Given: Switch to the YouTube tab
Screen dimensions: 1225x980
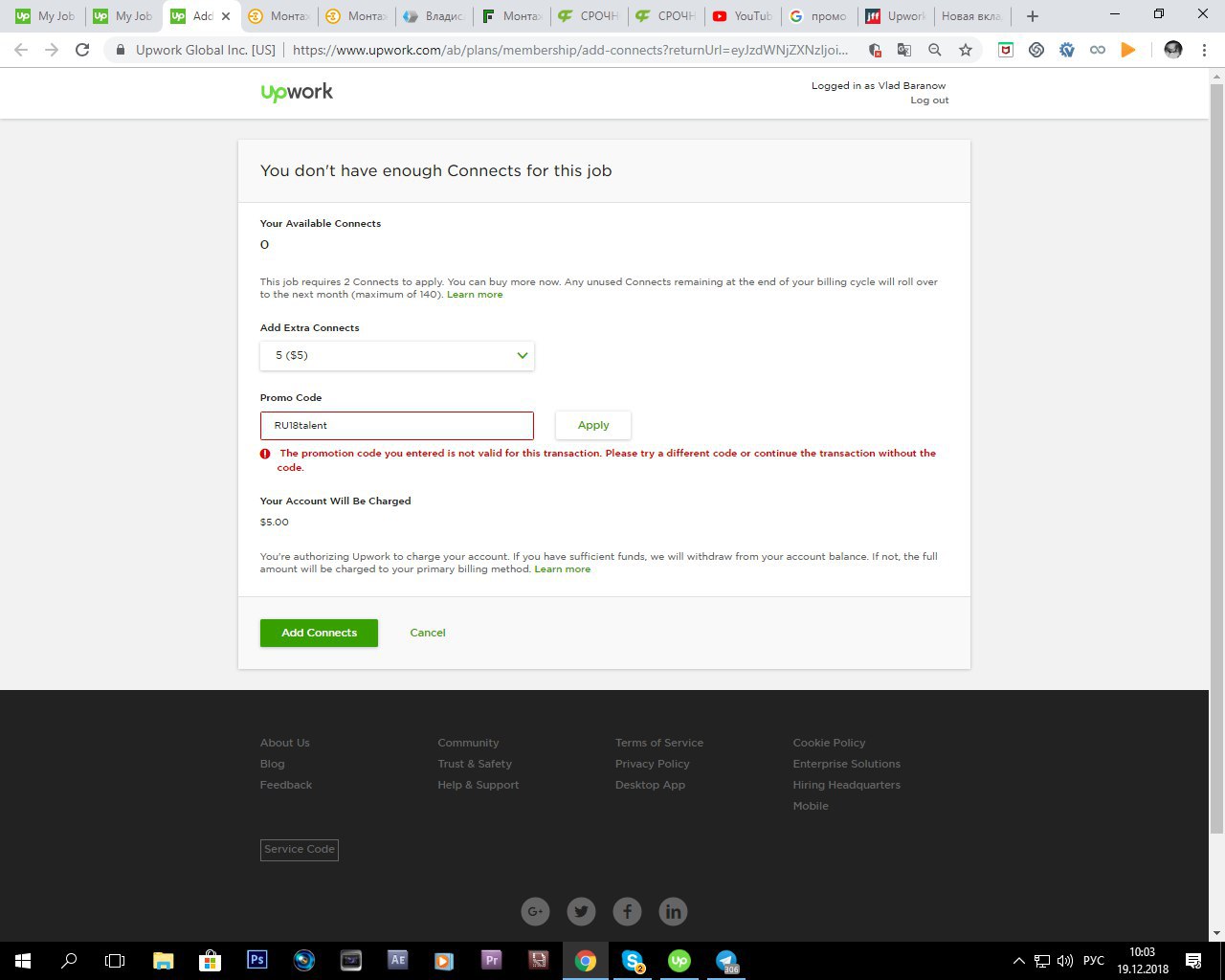Looking at the screenshot, I should click(743, 16).
